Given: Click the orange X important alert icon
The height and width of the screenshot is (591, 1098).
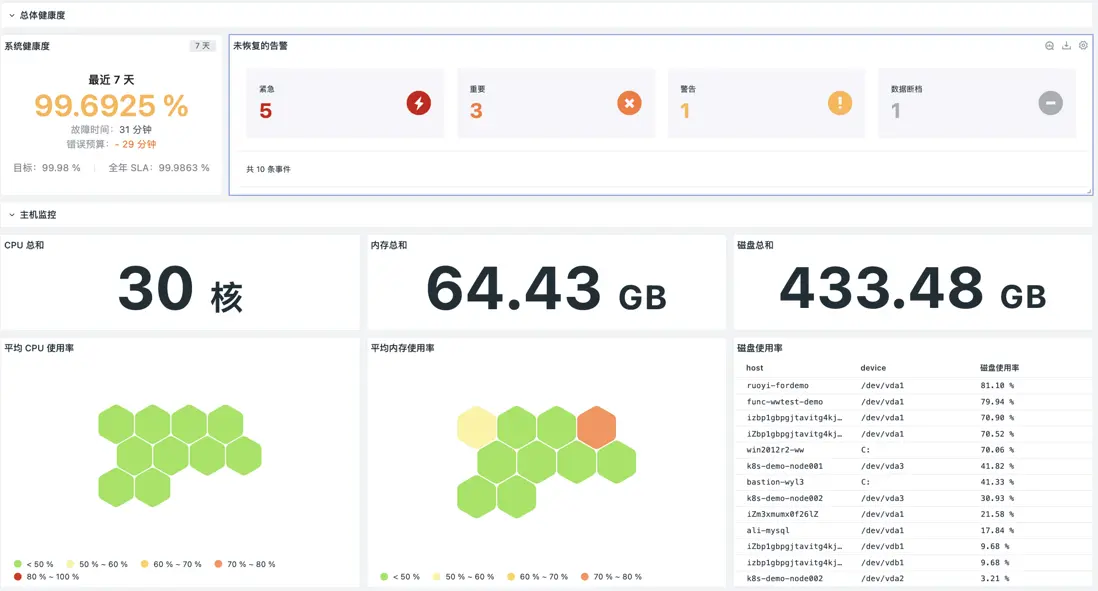Looking at the screenshot, I should [629, 103].
